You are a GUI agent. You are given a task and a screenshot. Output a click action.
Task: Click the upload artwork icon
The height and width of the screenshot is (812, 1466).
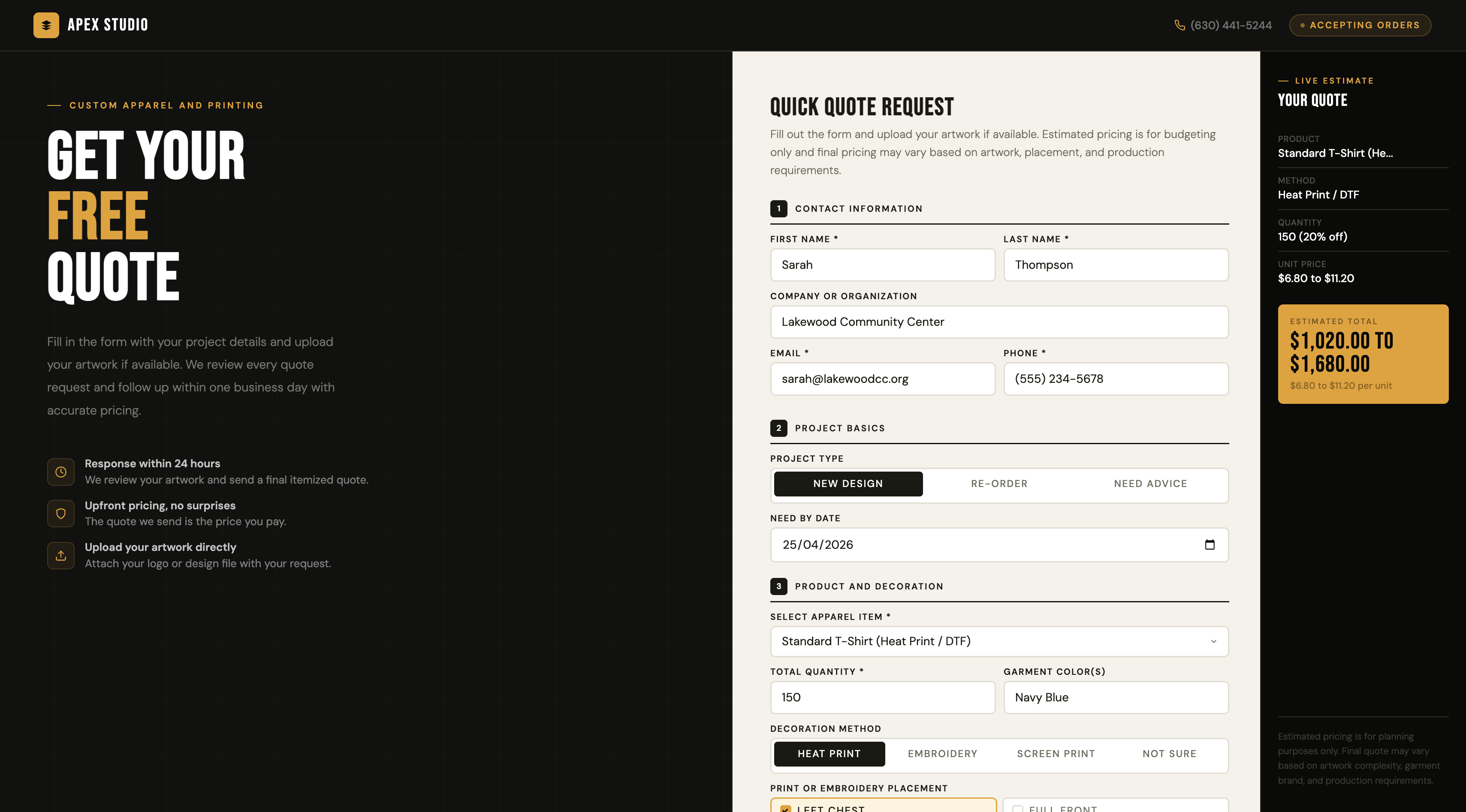click(61, 555)
